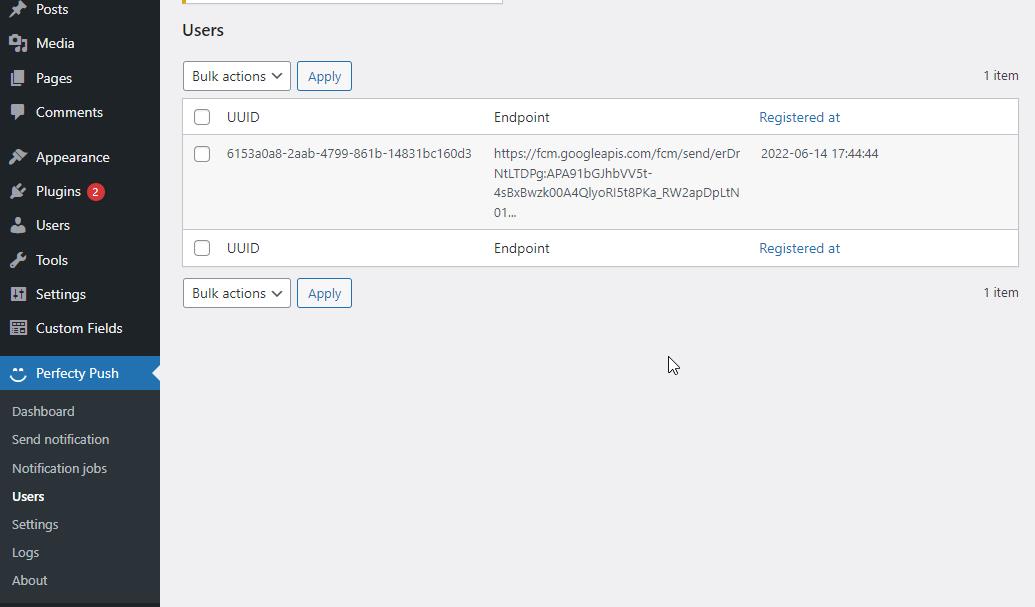Viewport: 1035px width, 607px height.
Task: Click the Custom Fields grid icon
Action: [18, 328]
